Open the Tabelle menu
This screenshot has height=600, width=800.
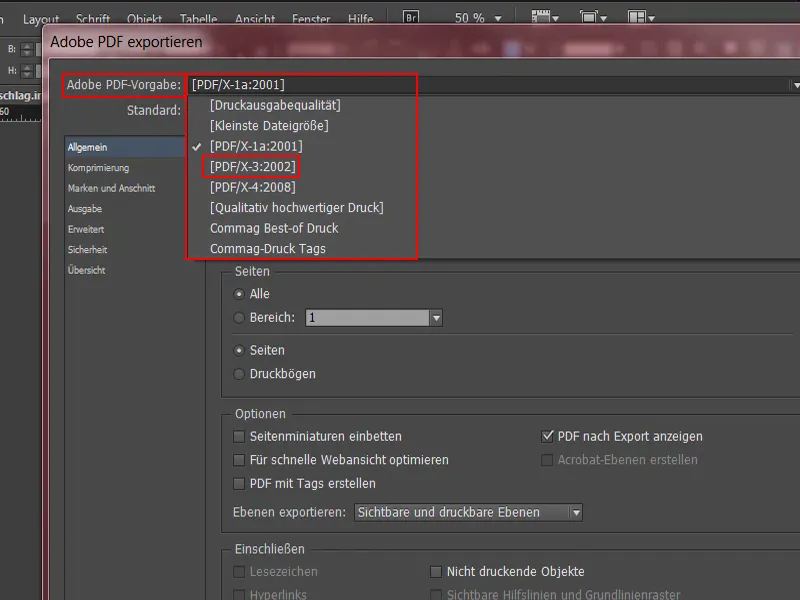[x=198, y=19]
